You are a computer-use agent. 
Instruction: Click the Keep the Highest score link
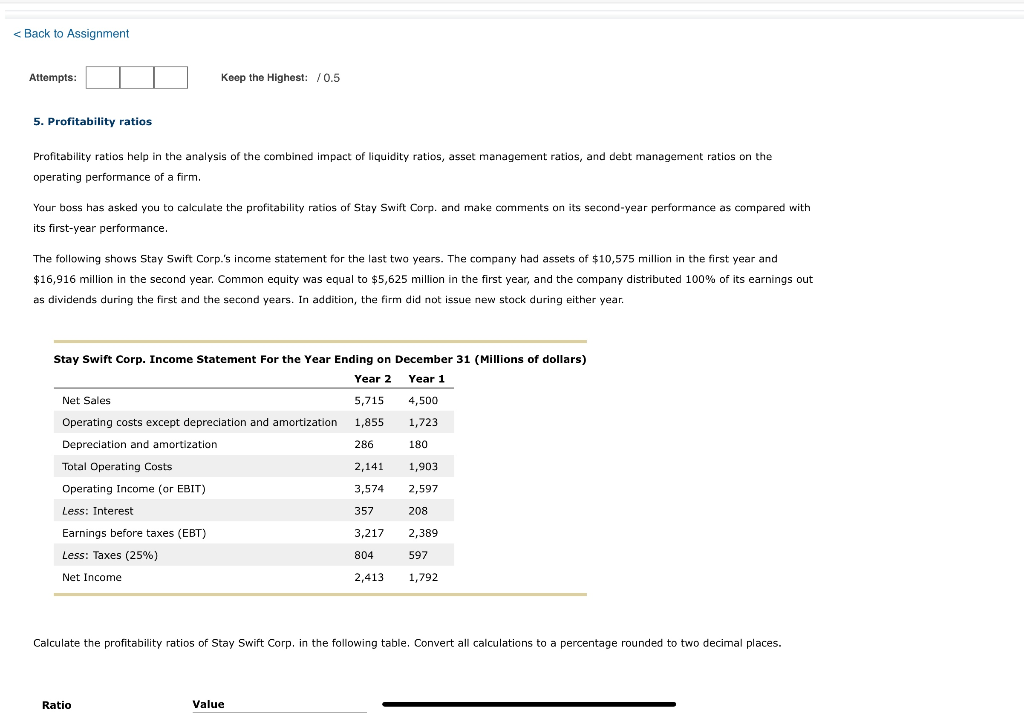[264, 77]
